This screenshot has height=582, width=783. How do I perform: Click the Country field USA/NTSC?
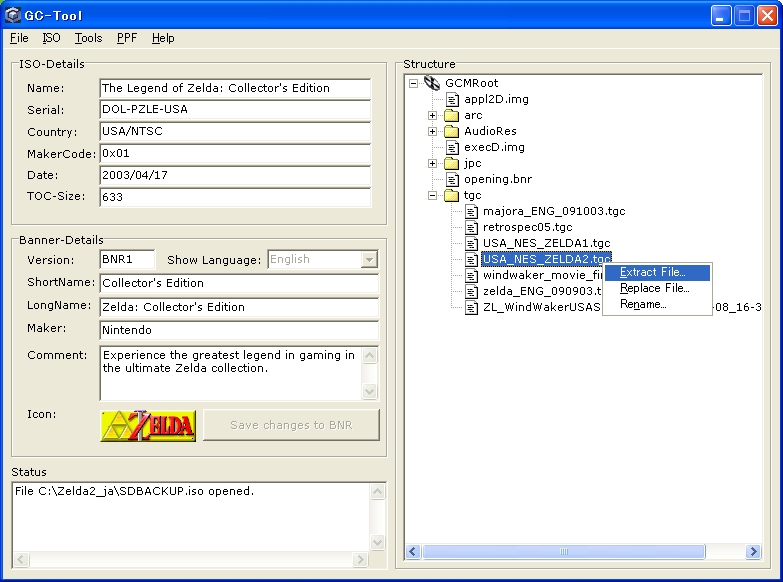click(235, 131)
